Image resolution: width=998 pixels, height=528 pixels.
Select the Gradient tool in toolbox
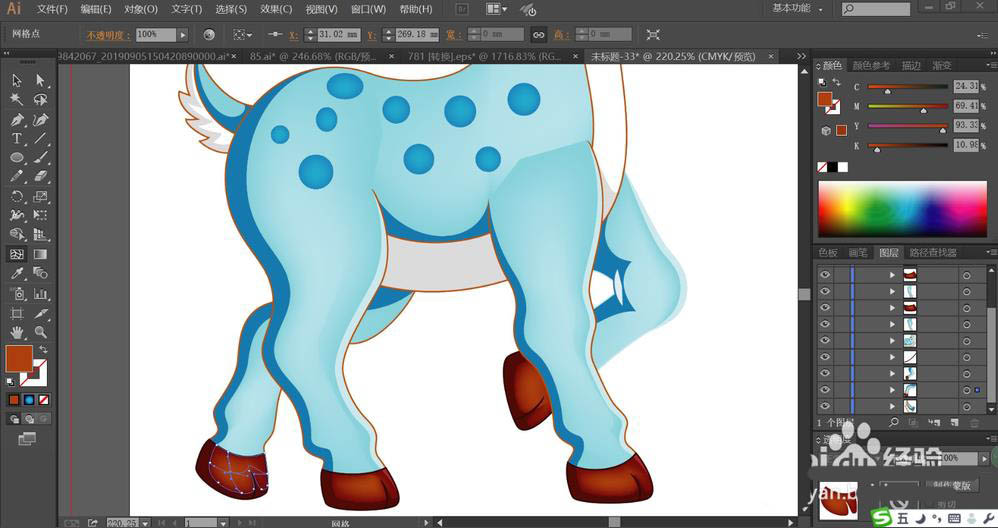click(x=40, y=254)
